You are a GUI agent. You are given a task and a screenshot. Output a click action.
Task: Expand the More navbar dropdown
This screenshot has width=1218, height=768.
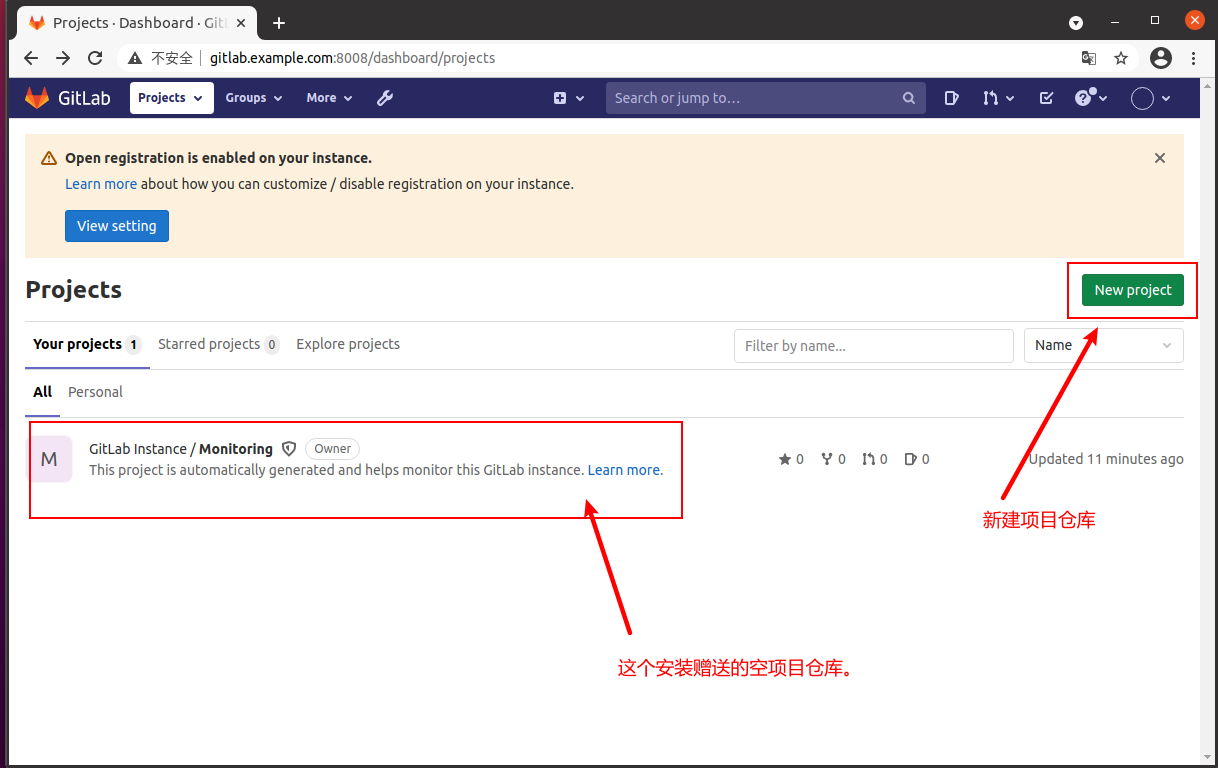pyautogui.click(x=329, y=98)
